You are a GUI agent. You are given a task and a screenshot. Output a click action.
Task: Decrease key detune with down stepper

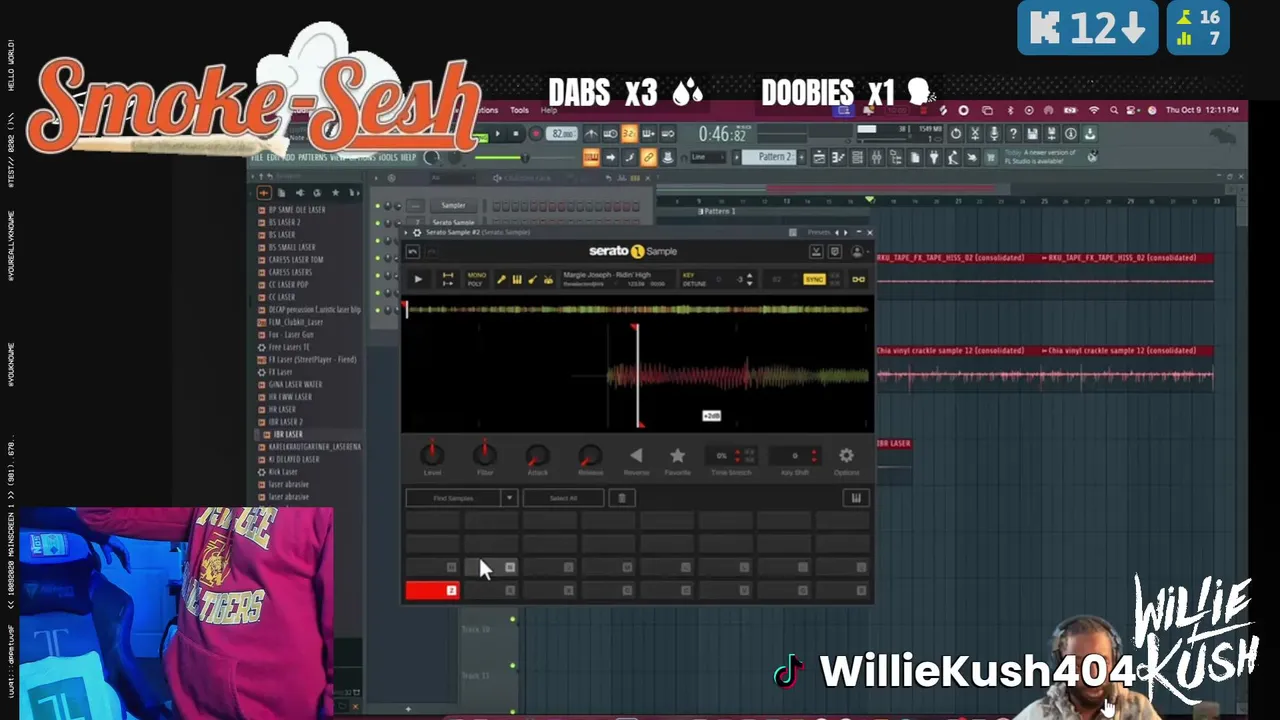point(749,284)
